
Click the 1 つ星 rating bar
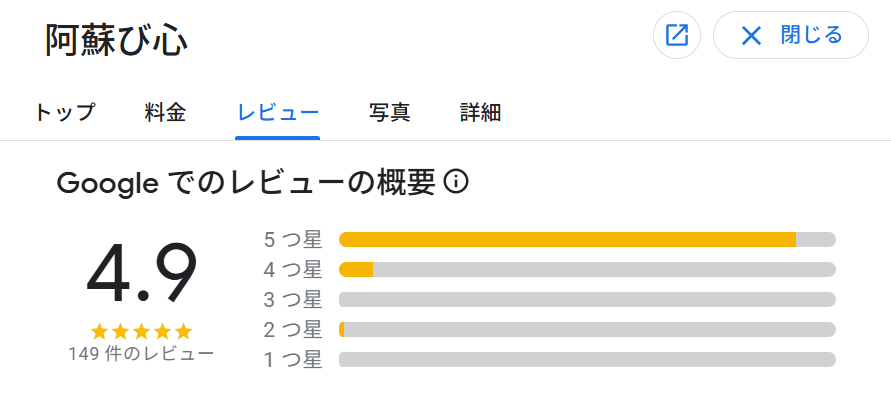tap(587, 360)
